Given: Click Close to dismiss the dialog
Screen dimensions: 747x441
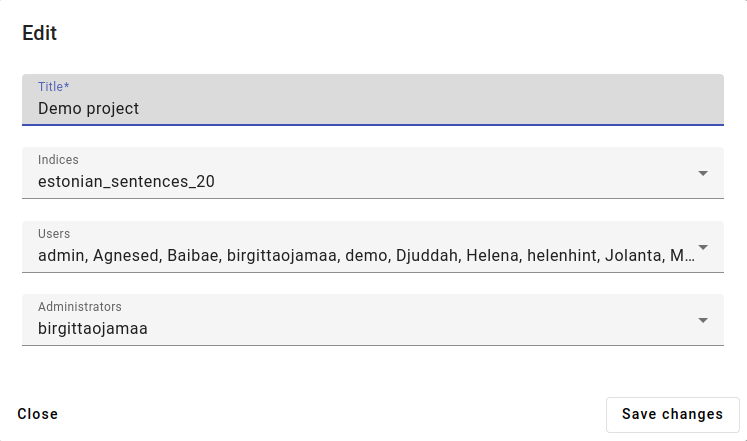Looking at the screenshot, I should [38, 414].
